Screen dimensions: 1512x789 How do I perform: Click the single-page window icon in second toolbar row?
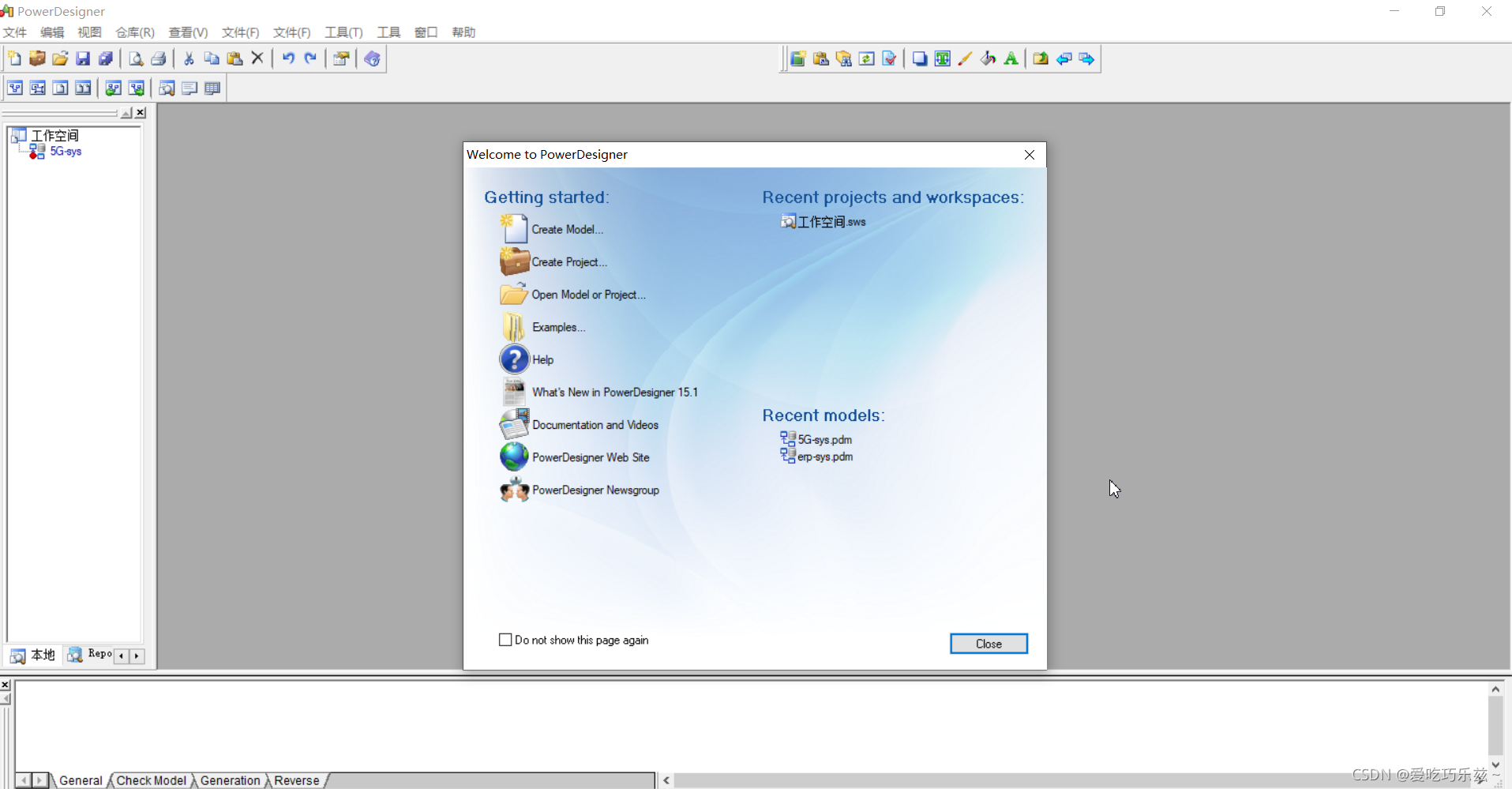[61, 88]
